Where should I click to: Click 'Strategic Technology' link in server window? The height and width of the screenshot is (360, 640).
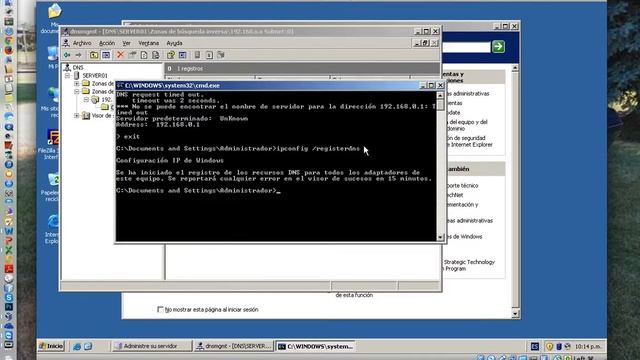point(469,262)
